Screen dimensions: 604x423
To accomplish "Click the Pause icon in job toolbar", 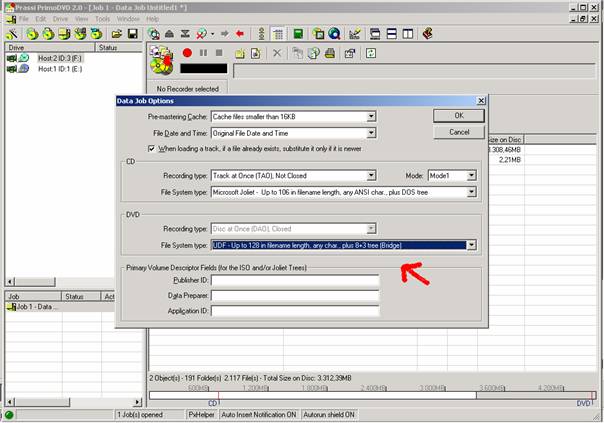I will [203, 53].
